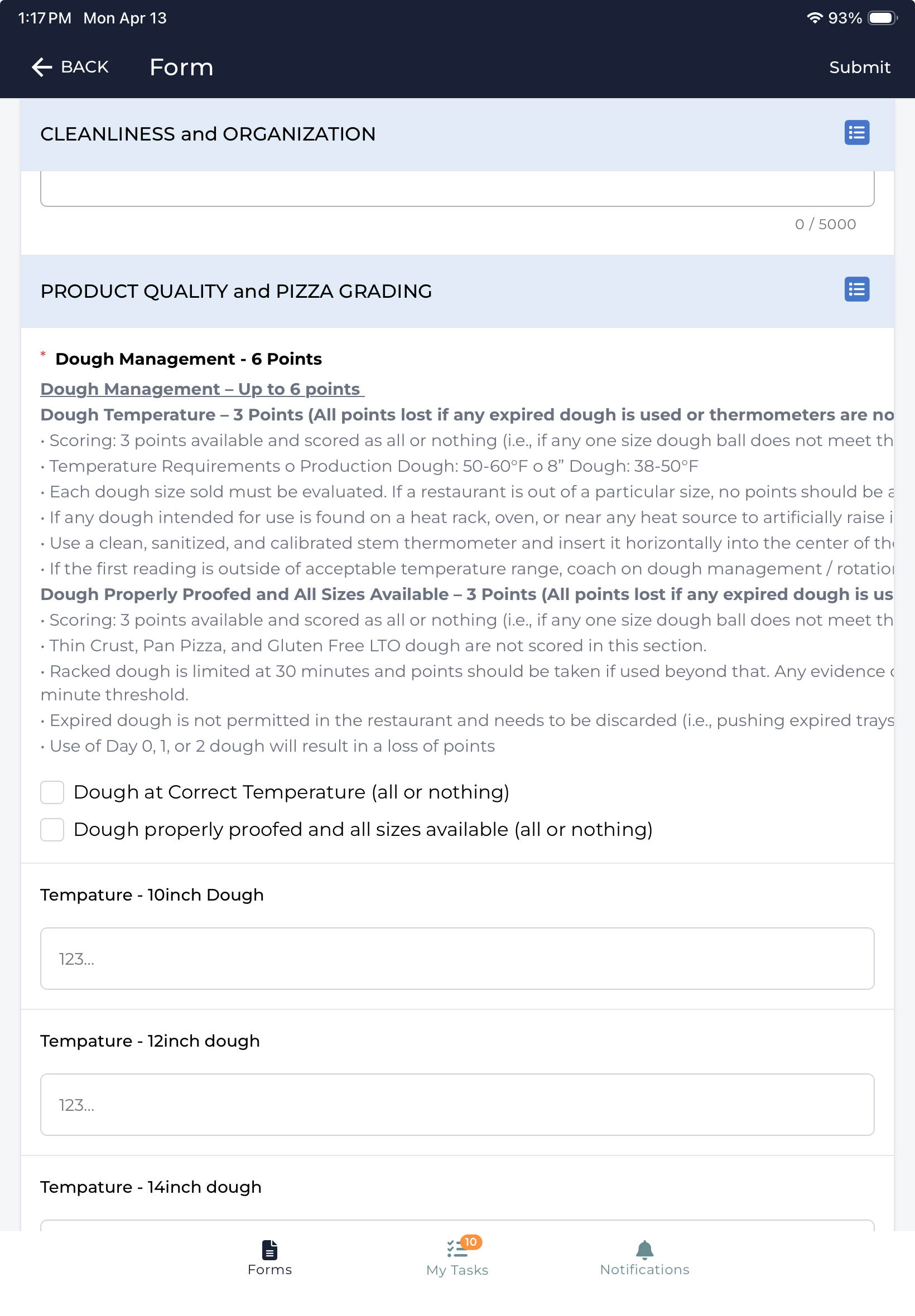Viewport: 915px width, 1316px height.
Task: Check Dough properly proofed and all sizes available
Action: [52, 829]
